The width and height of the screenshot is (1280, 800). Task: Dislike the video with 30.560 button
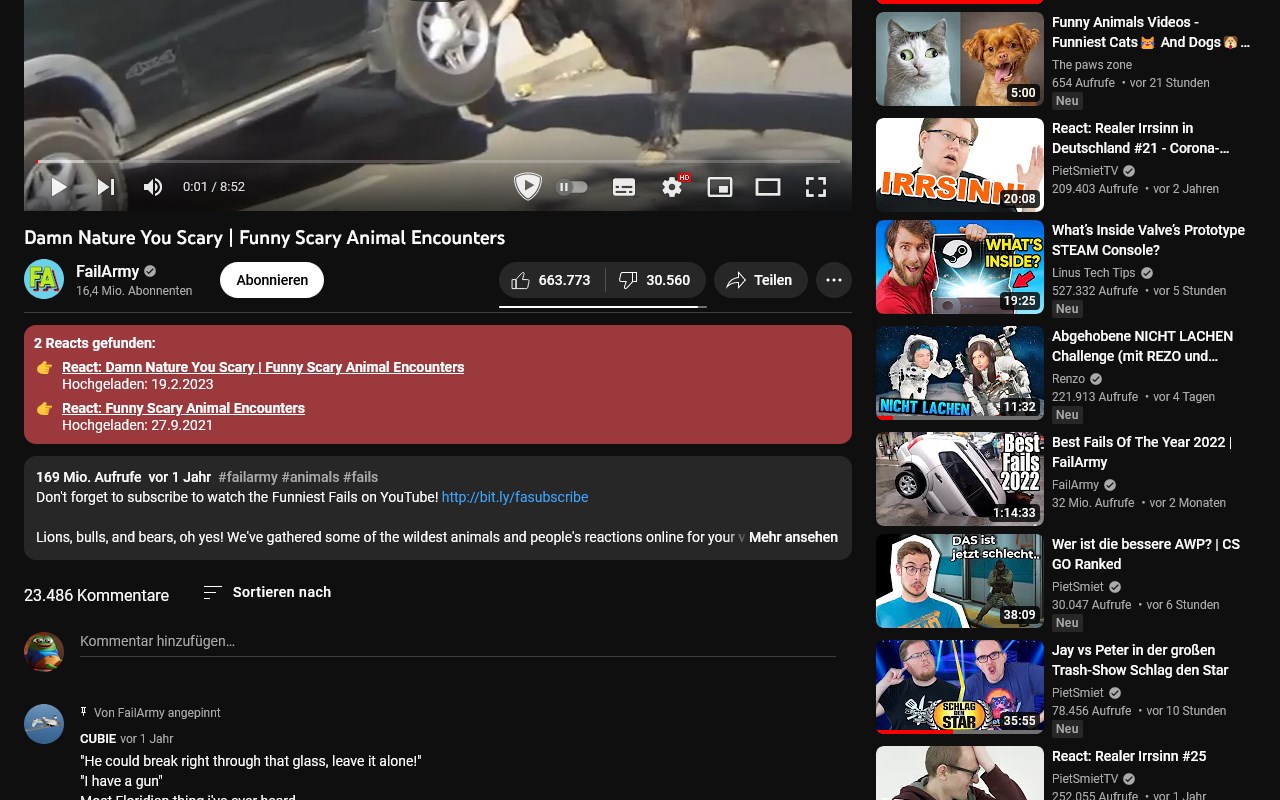(655, 280)
